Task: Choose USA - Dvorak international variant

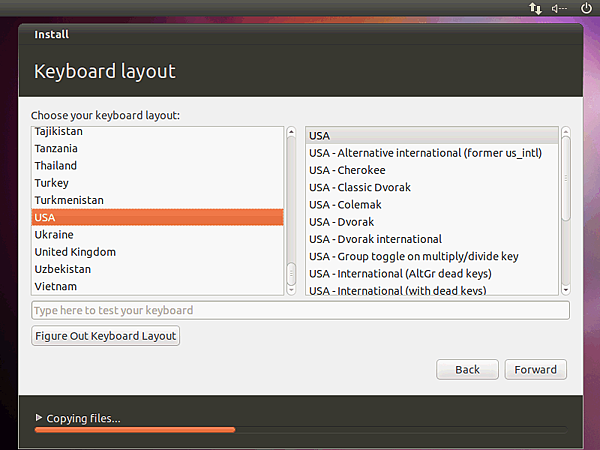Action: 432,239
